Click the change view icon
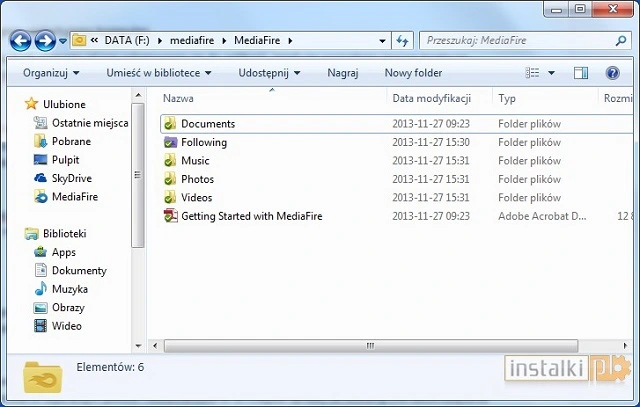 click(532, 73)
